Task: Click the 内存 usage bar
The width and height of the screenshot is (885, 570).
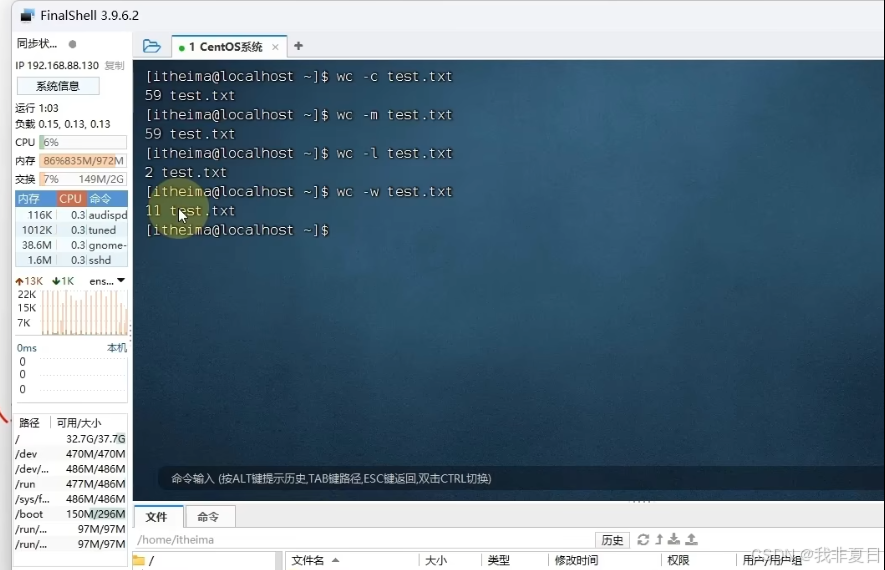Action: [83, 161]
